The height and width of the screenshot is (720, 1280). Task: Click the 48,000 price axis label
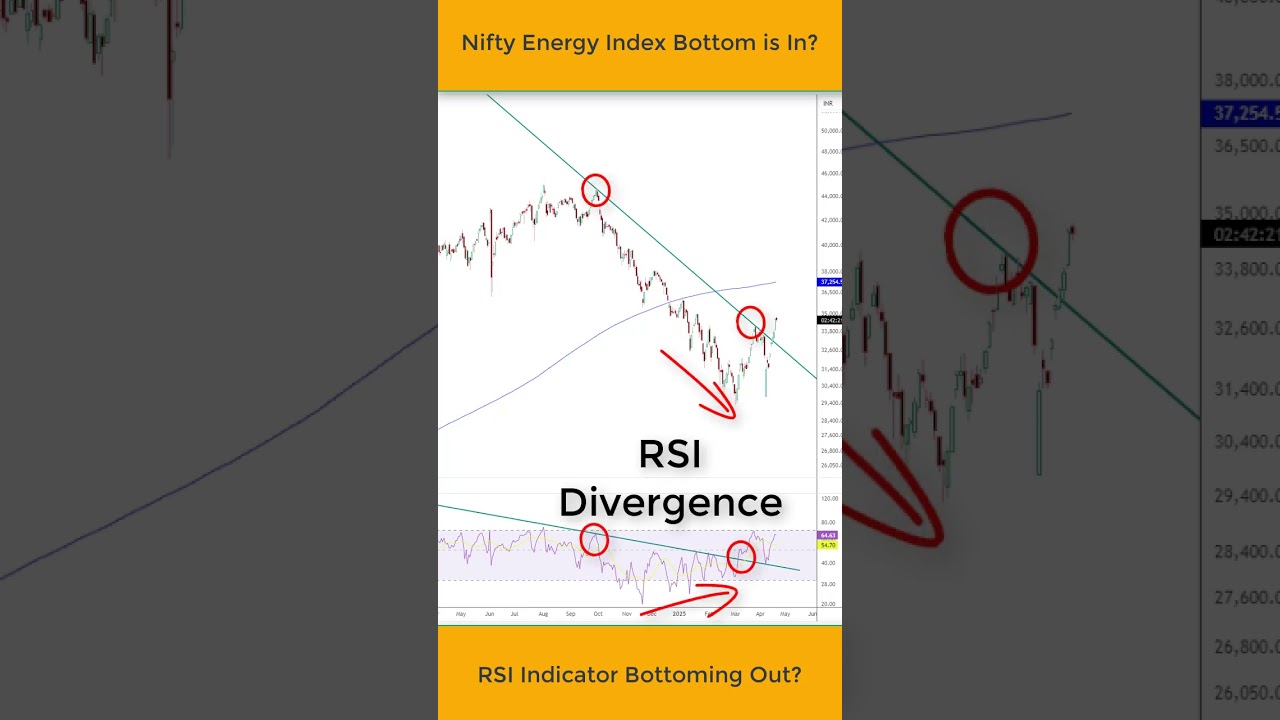[831, 152]
